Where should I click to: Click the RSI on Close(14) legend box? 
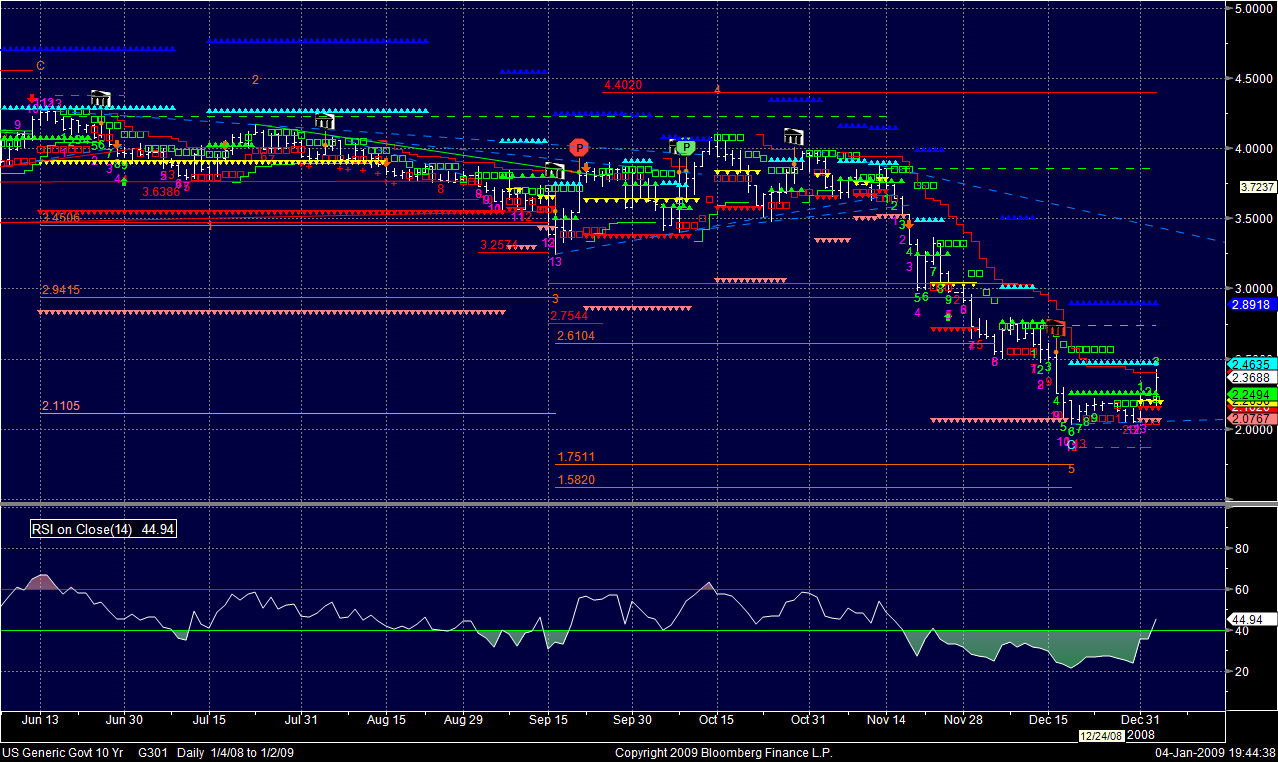[x=104, y=529]
